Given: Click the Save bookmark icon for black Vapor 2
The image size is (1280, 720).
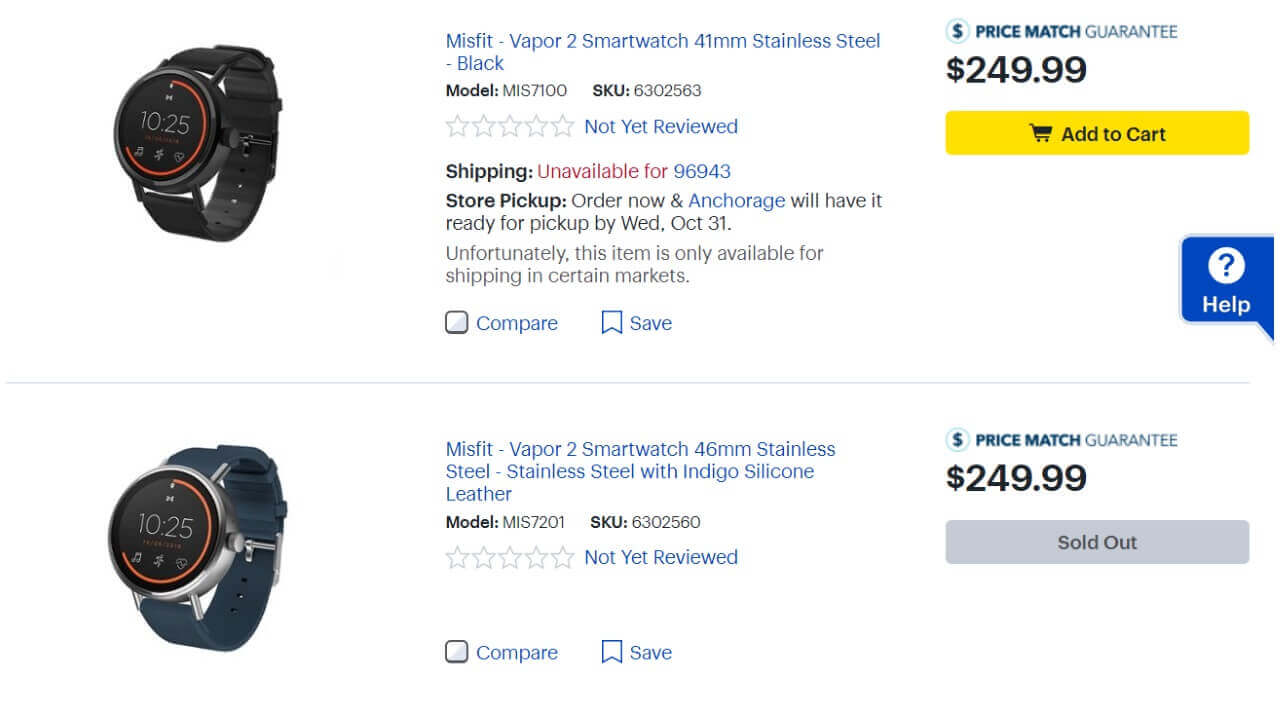Looking at the screenshot, I should pos(612,323).
